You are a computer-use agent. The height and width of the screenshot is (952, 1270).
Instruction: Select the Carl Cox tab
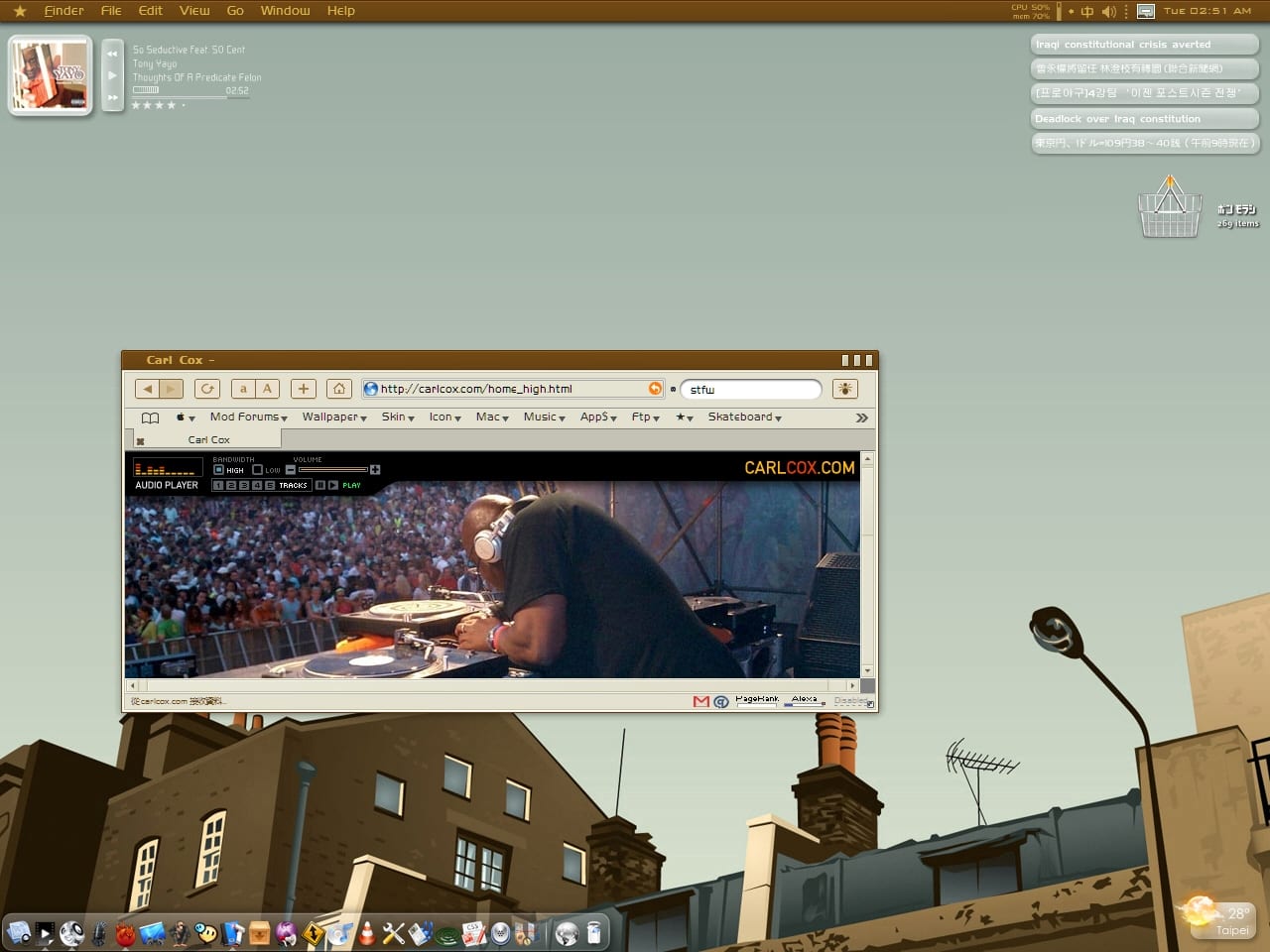[x=208, y=439]
